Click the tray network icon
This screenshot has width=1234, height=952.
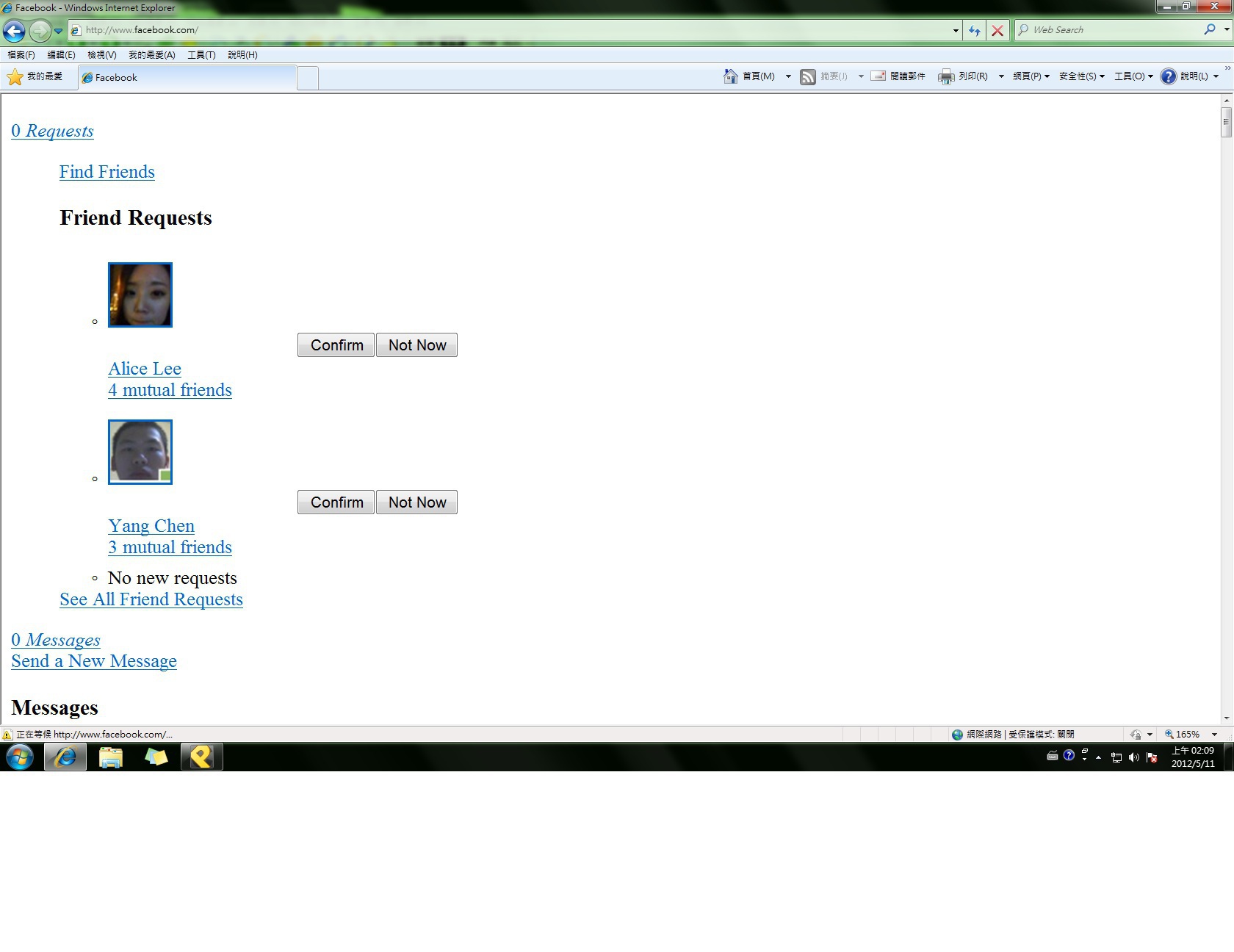pyautogui.click(x=1116, y=757)
